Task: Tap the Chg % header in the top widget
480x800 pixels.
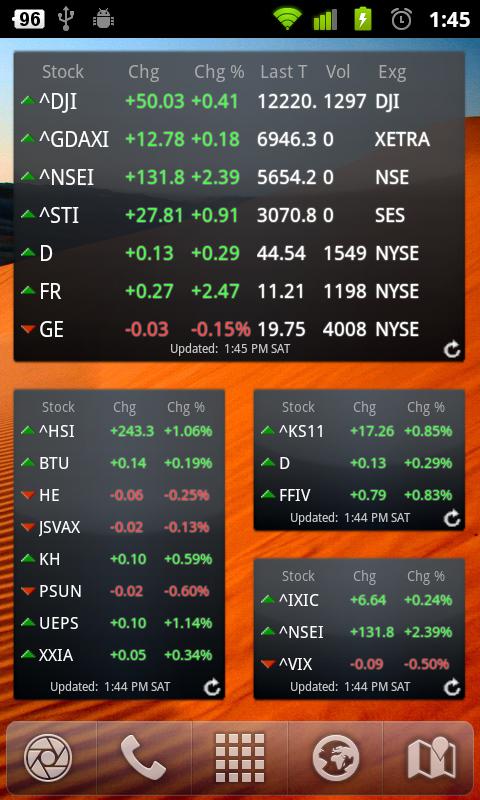Action: 219,72
